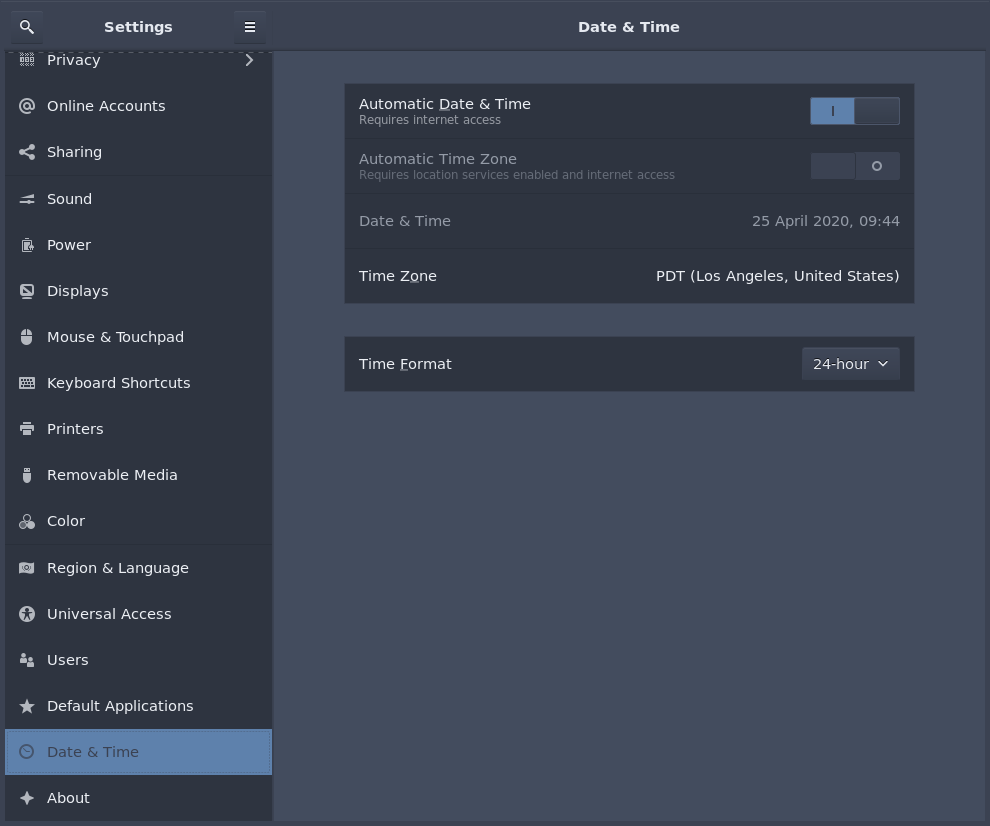This screenshot has height=826, width=990.
Task: Click the Date & Time clock icon
Action: coord(26,752)
